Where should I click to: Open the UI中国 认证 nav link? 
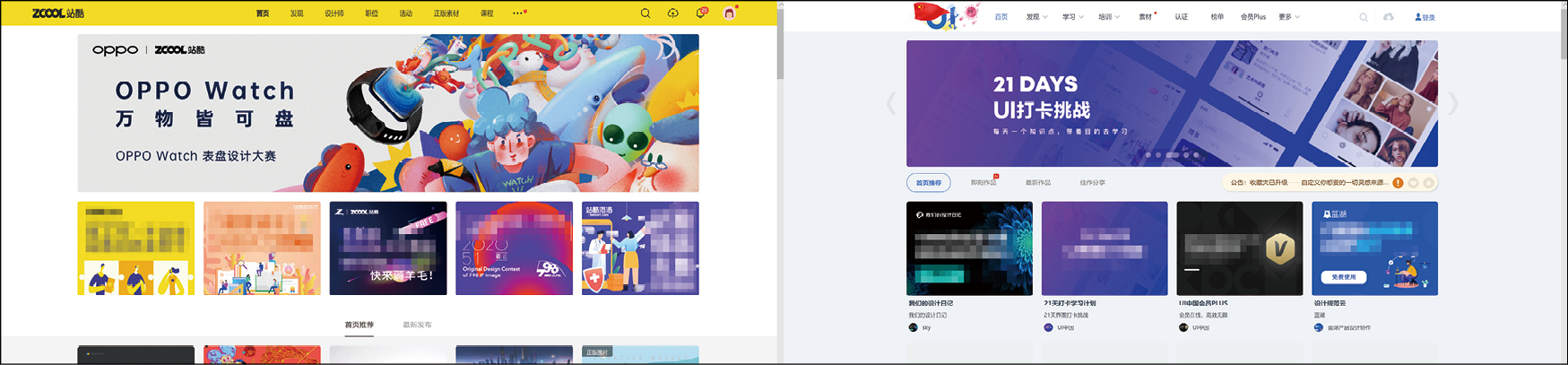(1182, 17)
